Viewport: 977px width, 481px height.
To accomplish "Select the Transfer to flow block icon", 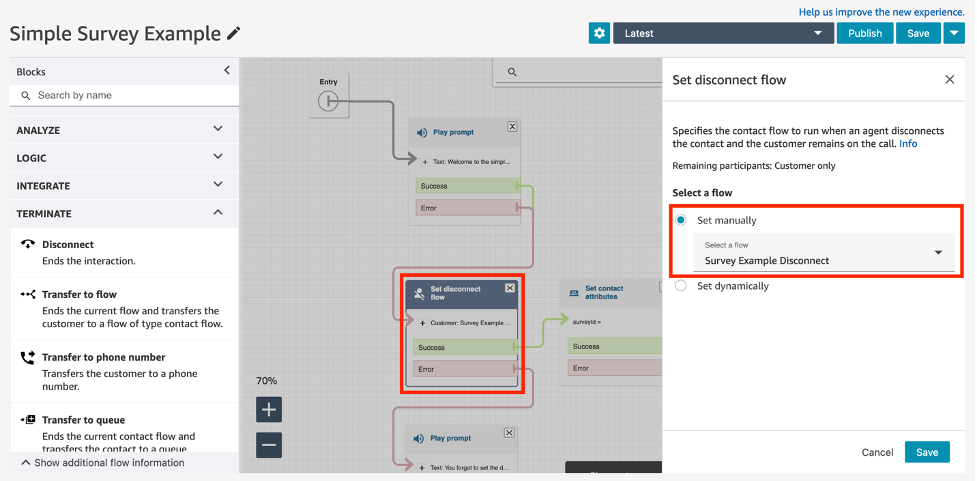I will [27, 294].
